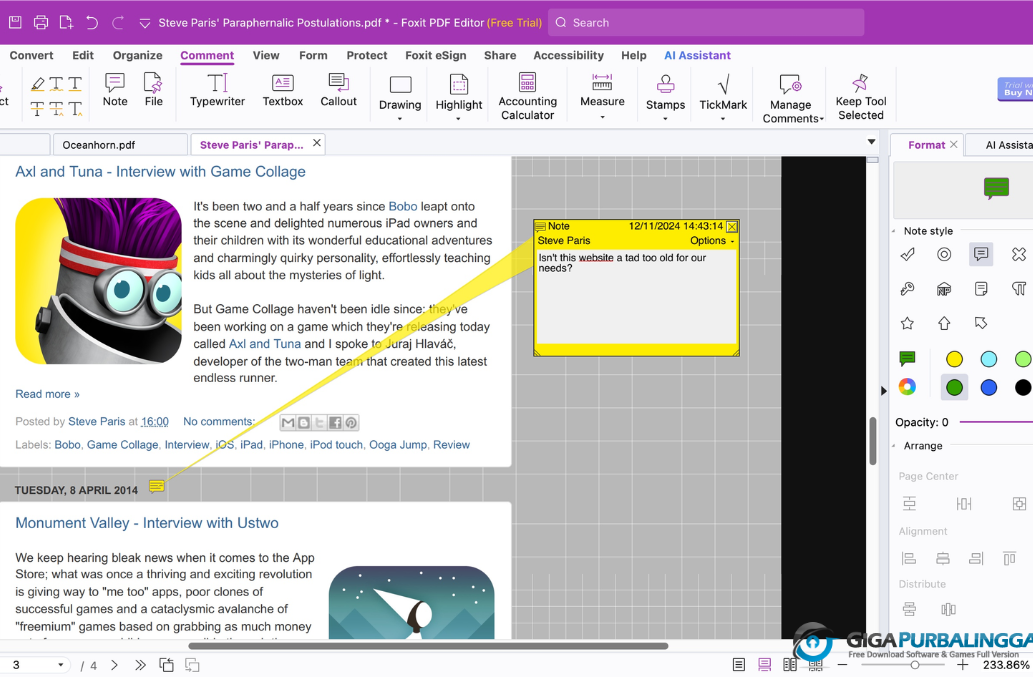Follow the Bobo link in article text
The width and height of the screenshot is (1033, 677).
[403, 206]
